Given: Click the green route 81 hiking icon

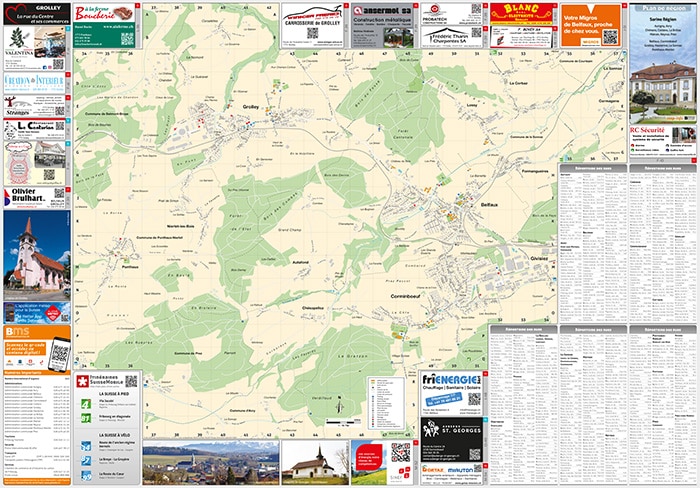Looking at the screenshot, I should 86,418.
